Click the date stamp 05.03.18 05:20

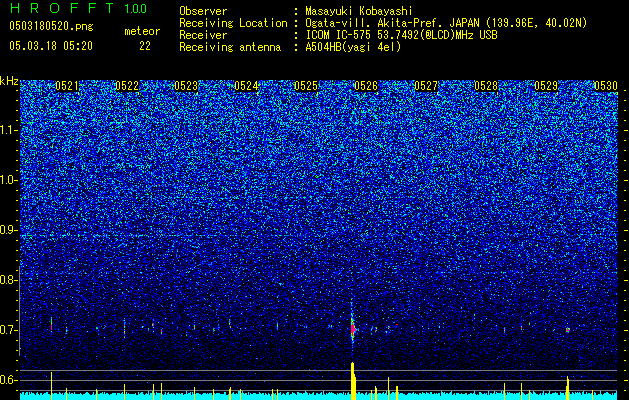pos(51,46)
